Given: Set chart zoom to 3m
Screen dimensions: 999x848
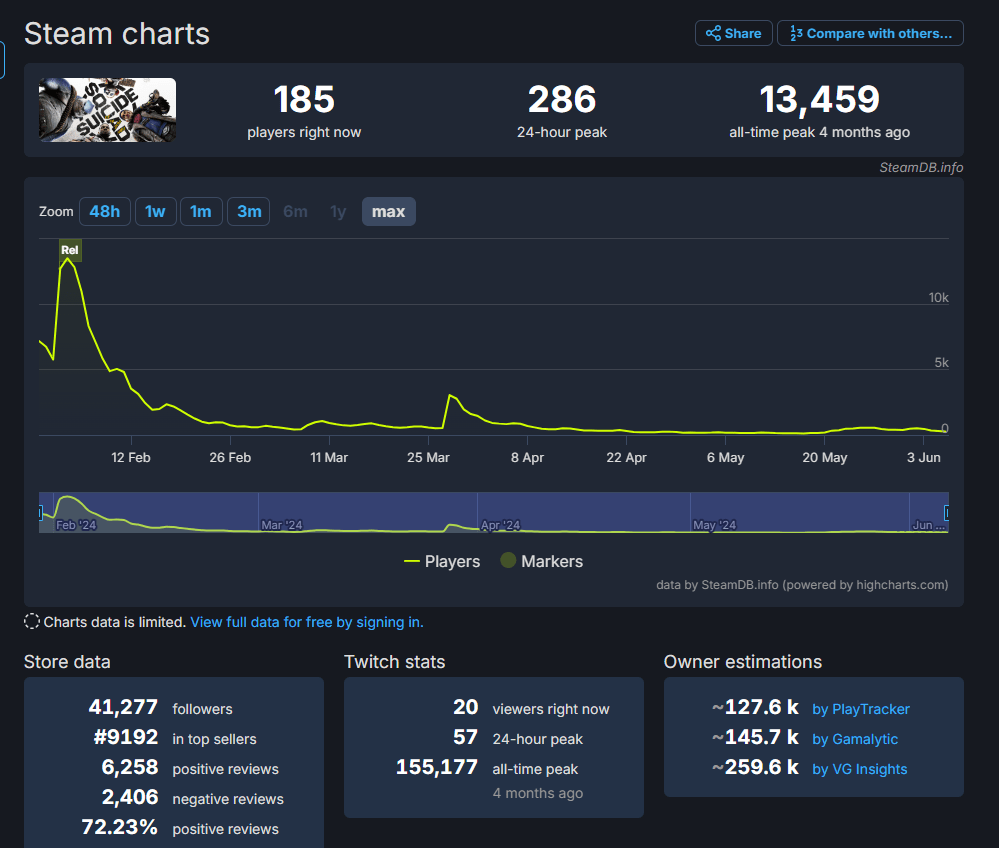Looking at the screenshot, I should point(249,212).
